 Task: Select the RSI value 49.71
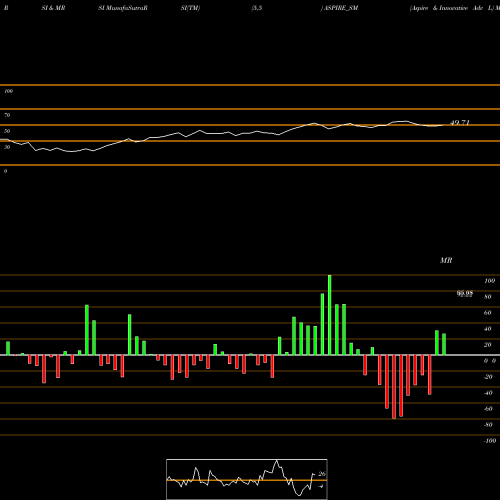coord(460,122)
